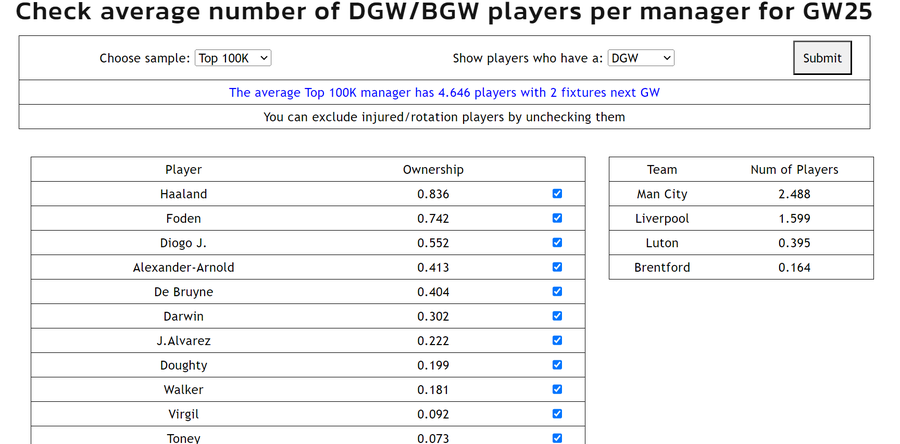Open the DGW fixture type dropdown

[640, 58]
